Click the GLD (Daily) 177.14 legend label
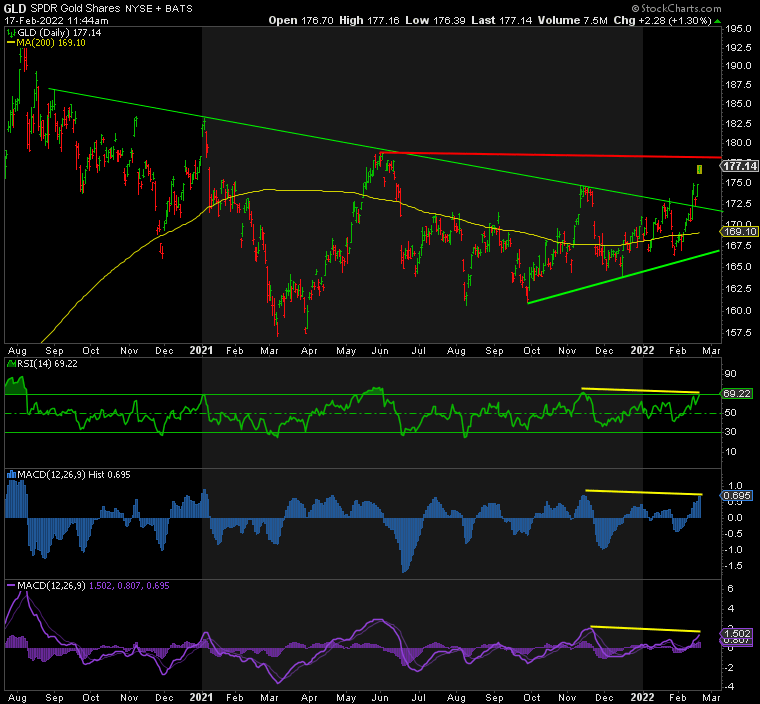 coord(60,32)
